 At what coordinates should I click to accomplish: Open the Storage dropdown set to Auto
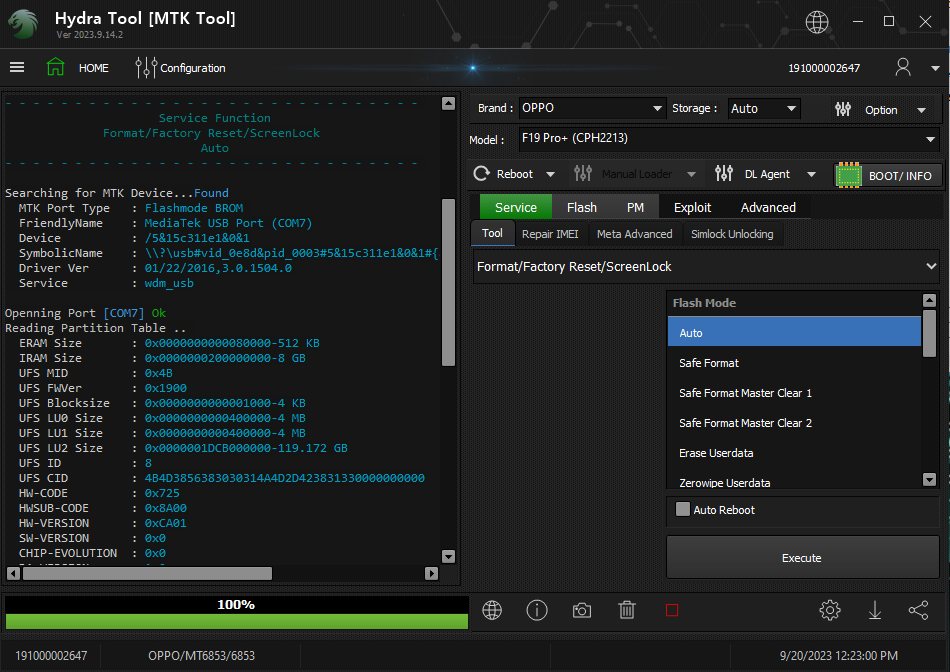coord(763,108)
